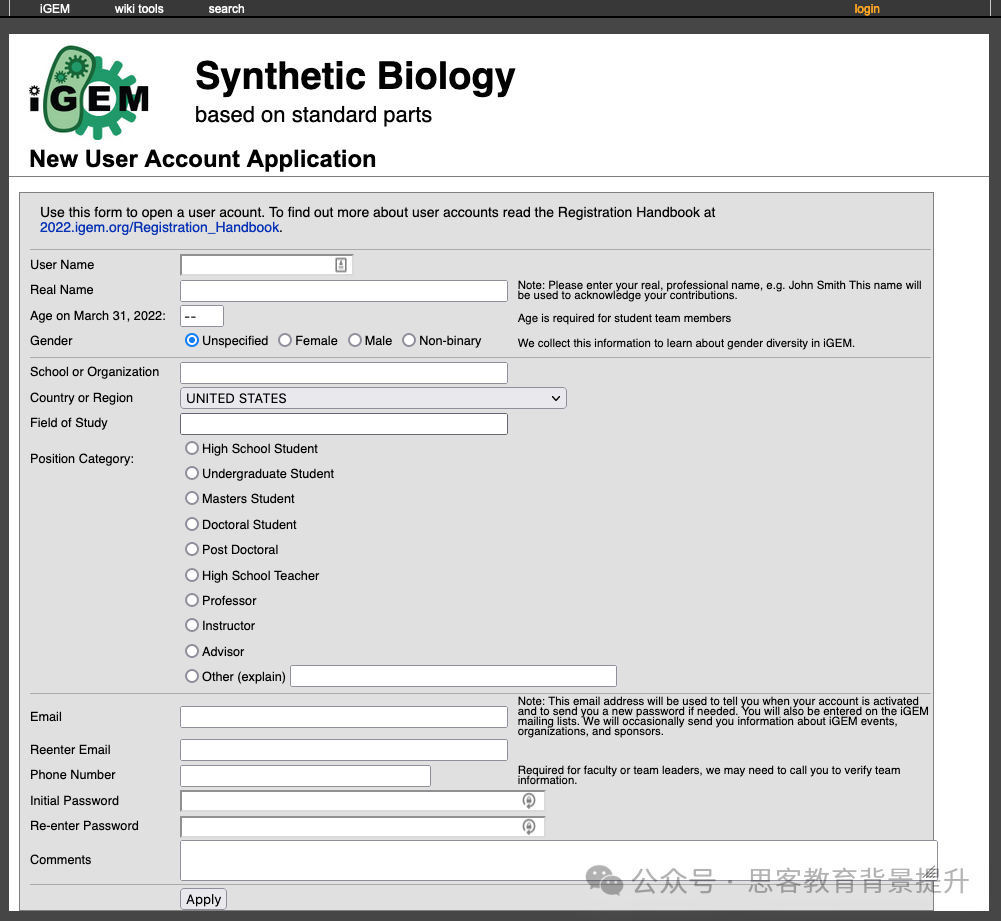1001x921 pixels.
Task: Select the Other (explain) position option
Action: [x=192, y=676]
